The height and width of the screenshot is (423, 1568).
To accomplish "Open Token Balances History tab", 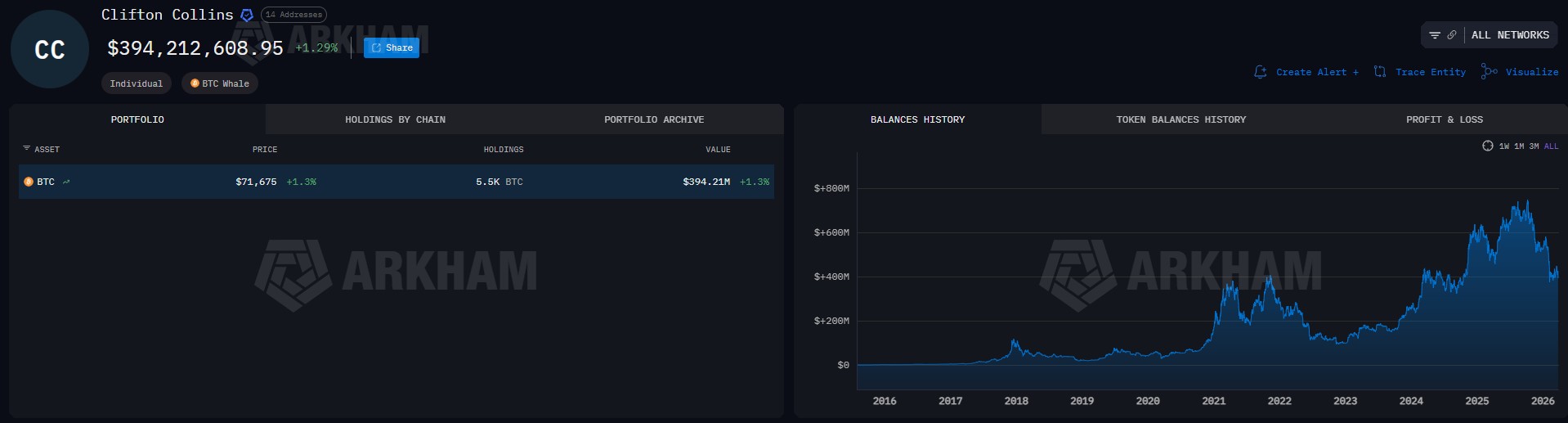I will pos(1181,119).
